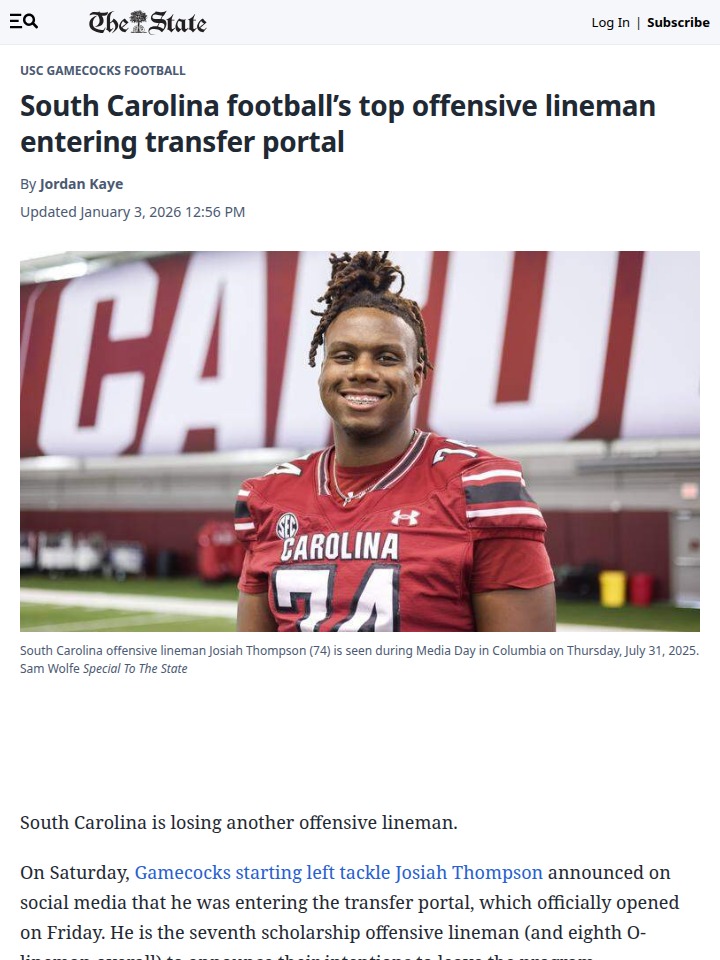
Task: Go to The State homepage logo
Action: point(148,22)
